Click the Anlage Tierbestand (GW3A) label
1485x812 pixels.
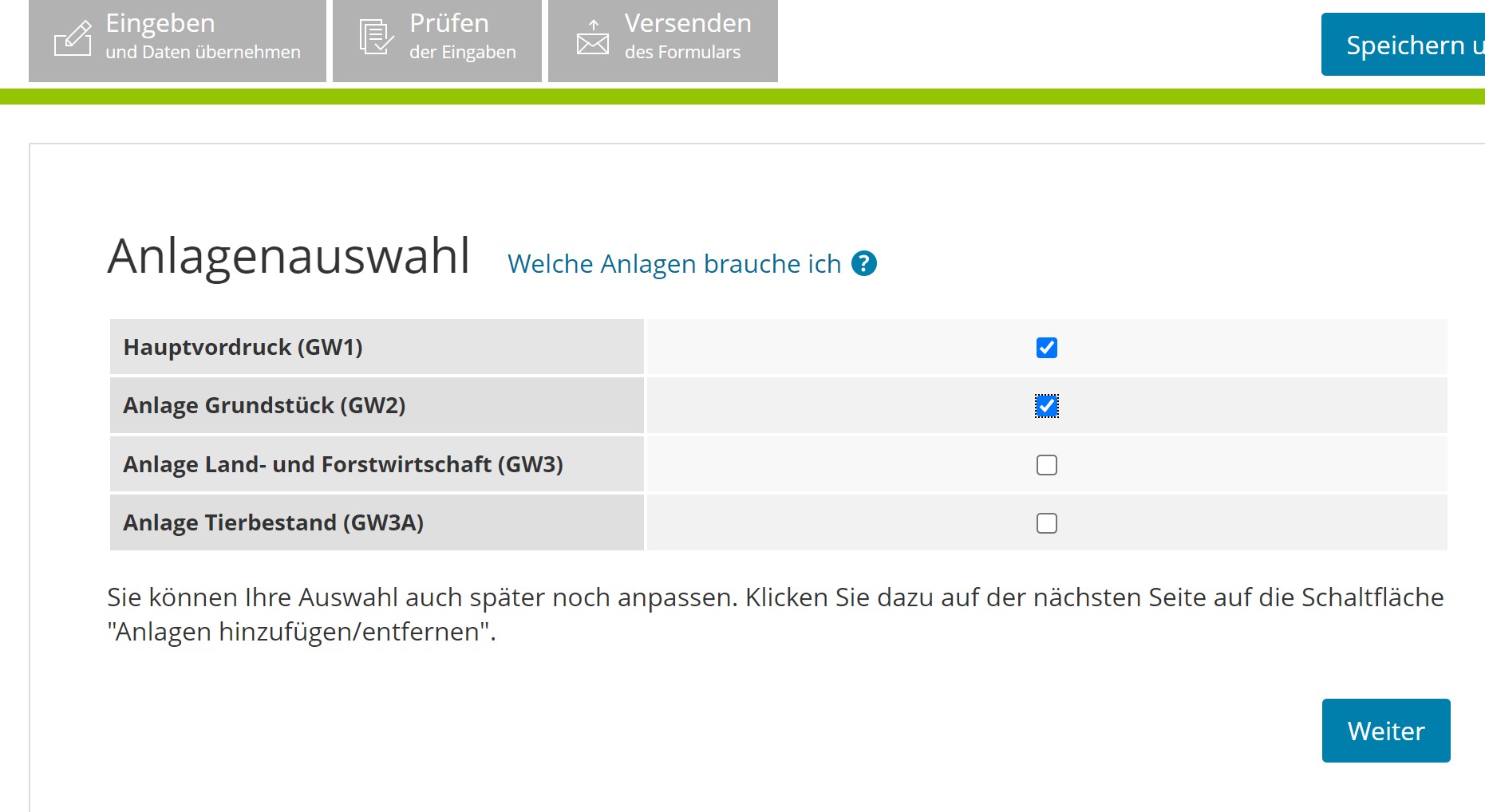(x=273, y=523)
